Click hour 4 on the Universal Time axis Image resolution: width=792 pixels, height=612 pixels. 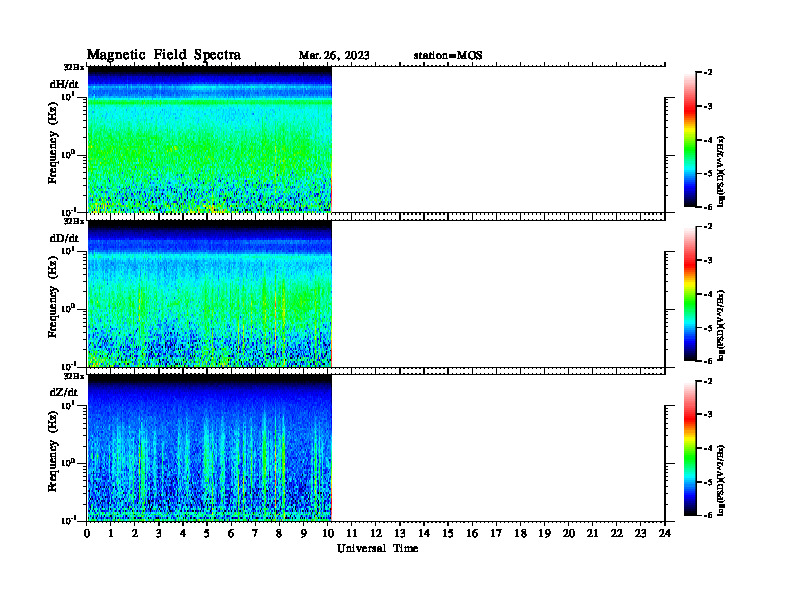tap(183, 534)
